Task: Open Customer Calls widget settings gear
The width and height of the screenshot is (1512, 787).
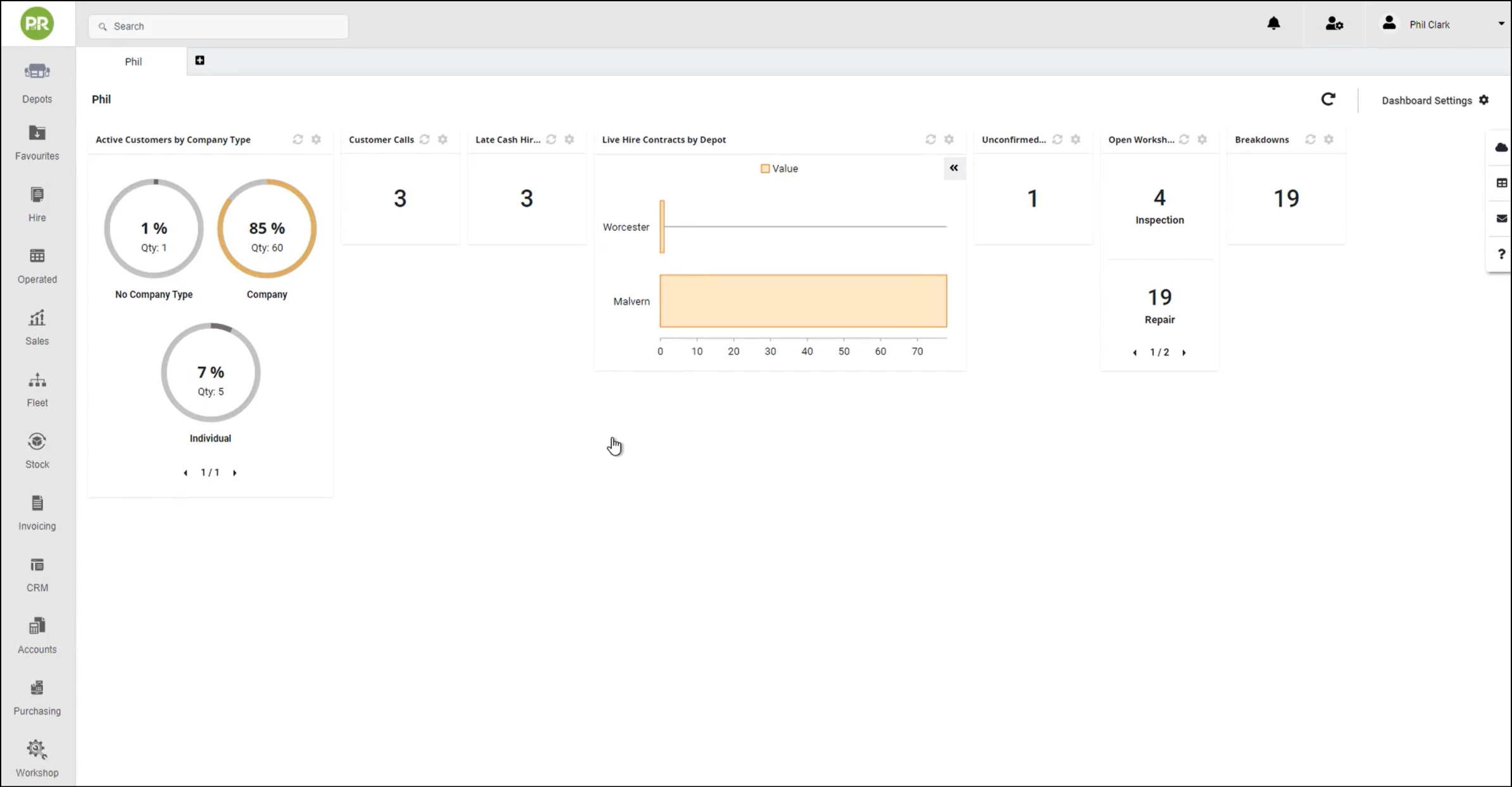Action: (443, 139)
